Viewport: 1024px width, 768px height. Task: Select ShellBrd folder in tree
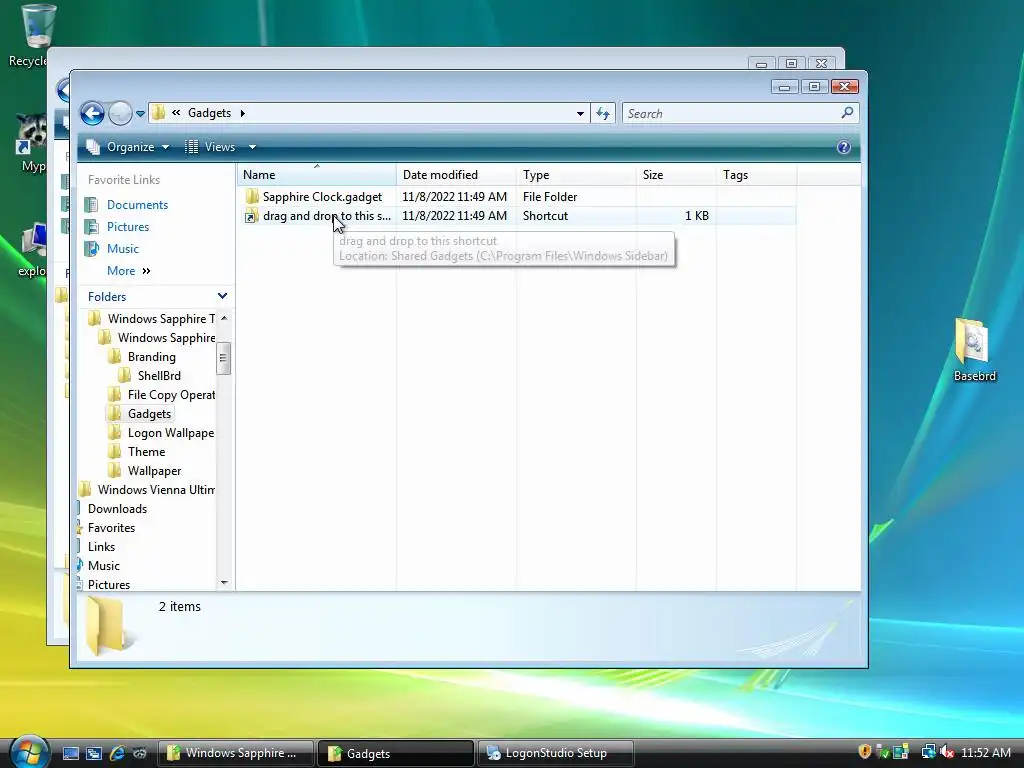point(159,376)
